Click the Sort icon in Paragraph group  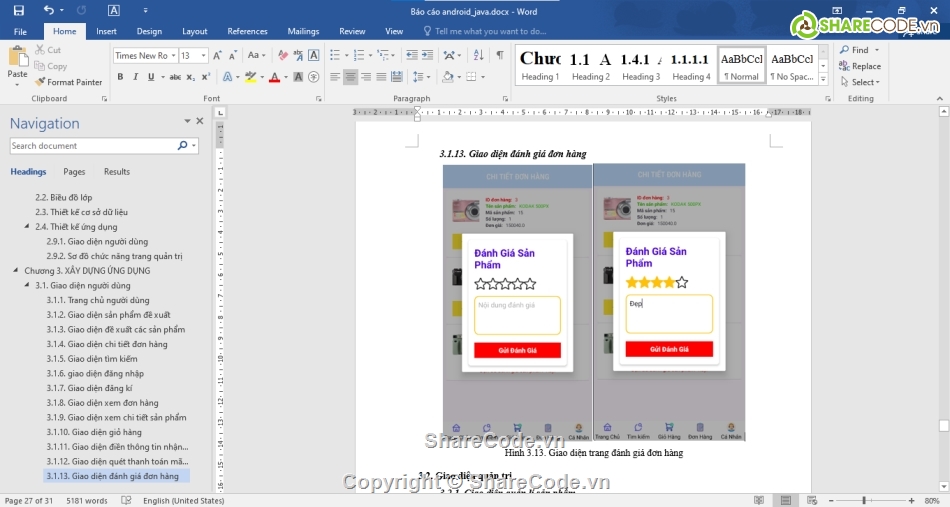coord(477,56)
